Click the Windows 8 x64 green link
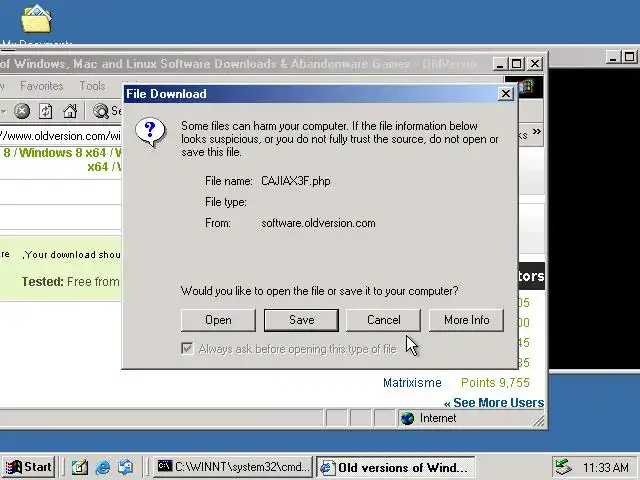 pyautogui.click(x=62, y=153)
